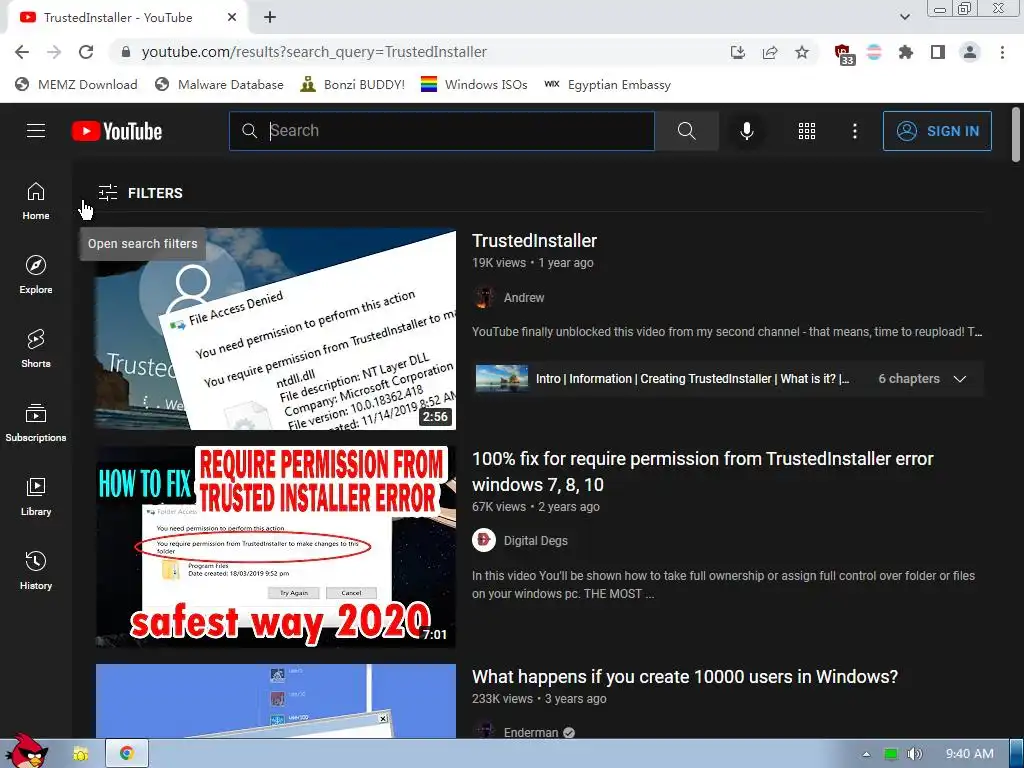Click the chapter preview thumbnail next to Intro
1024x768 pixels.
coord(502,379)
